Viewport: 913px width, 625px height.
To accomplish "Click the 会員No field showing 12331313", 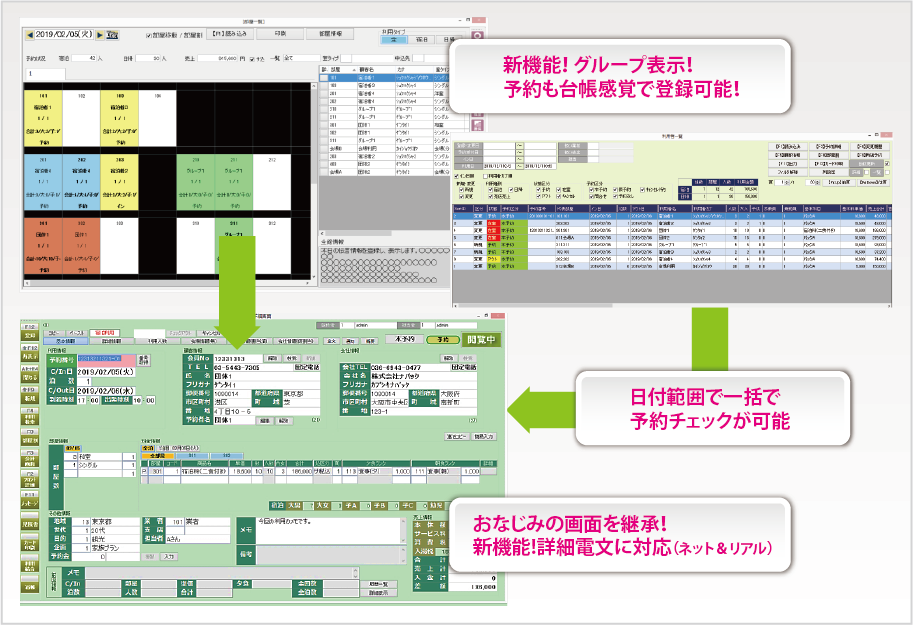I will point(238,359).
